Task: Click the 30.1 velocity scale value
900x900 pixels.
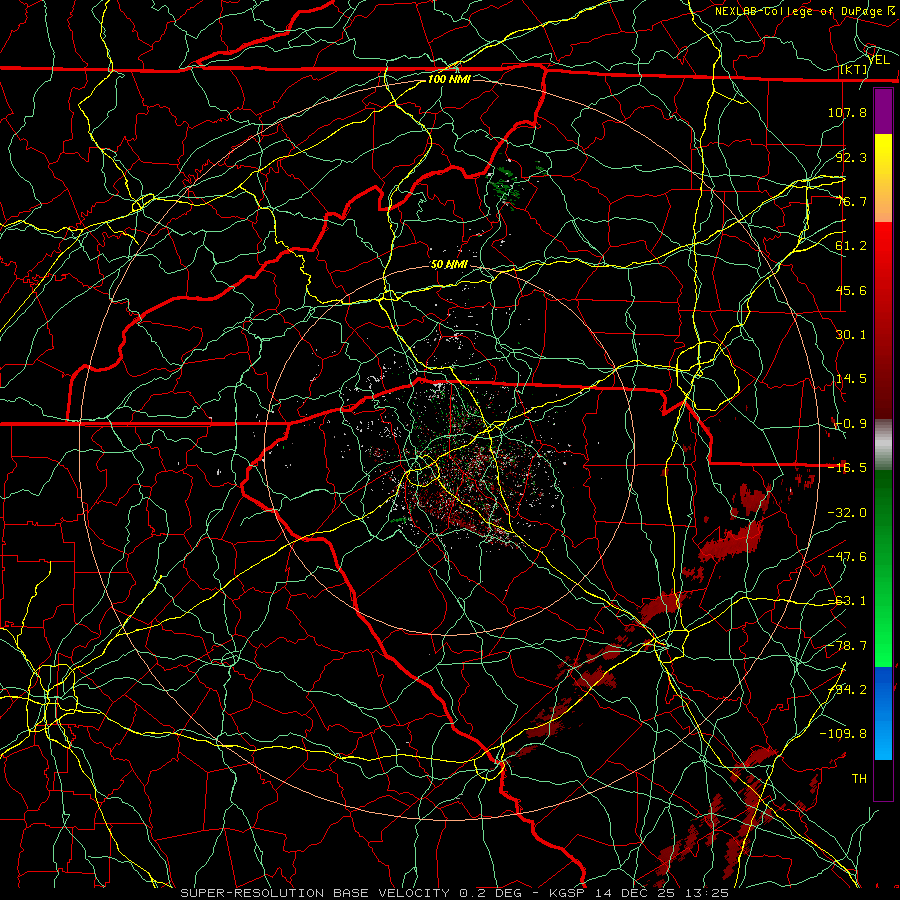Action: pos(851,335)
